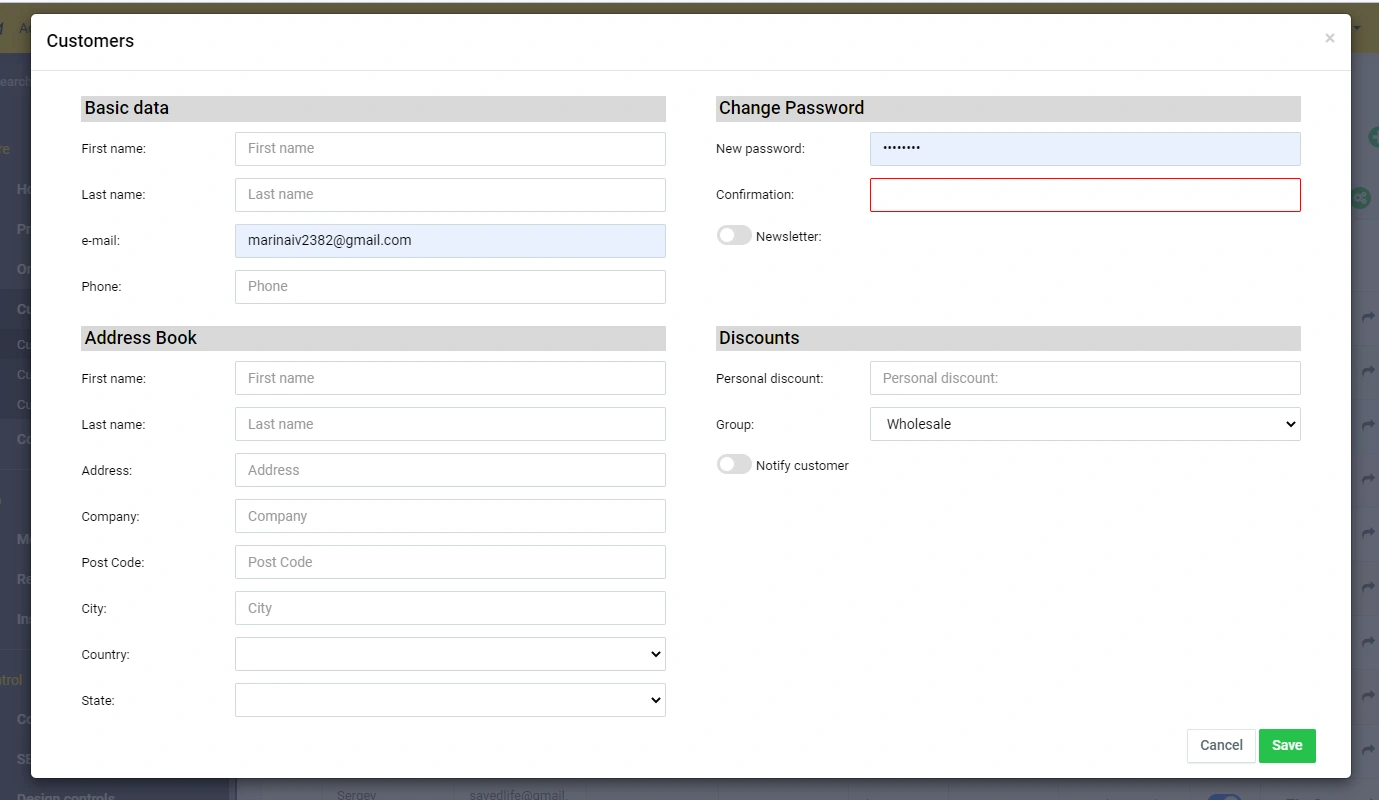Enable the Notify customer switch
Image resolution: width=1379 pixels, height=800 pixels.
pos(734,465)
